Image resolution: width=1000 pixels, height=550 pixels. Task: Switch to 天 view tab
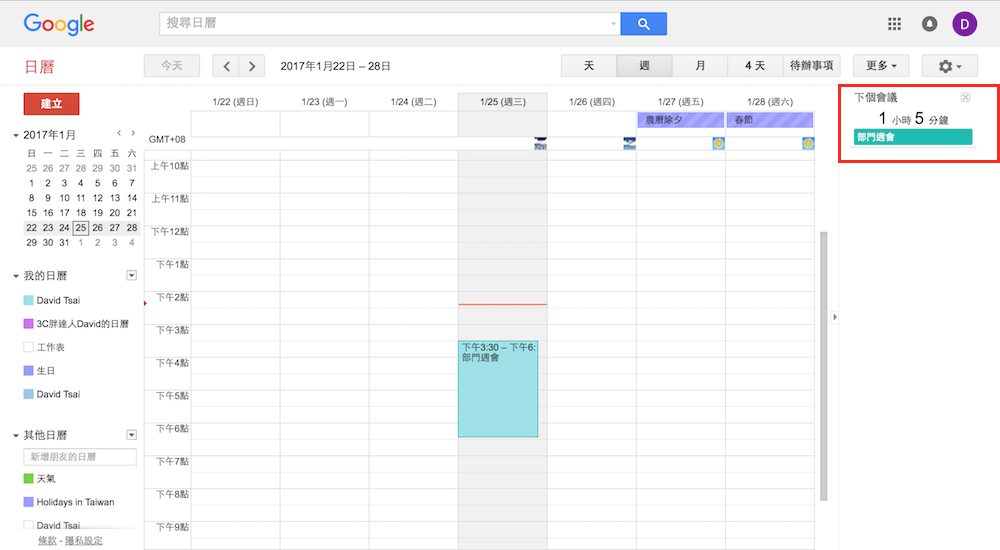(589, 66)
